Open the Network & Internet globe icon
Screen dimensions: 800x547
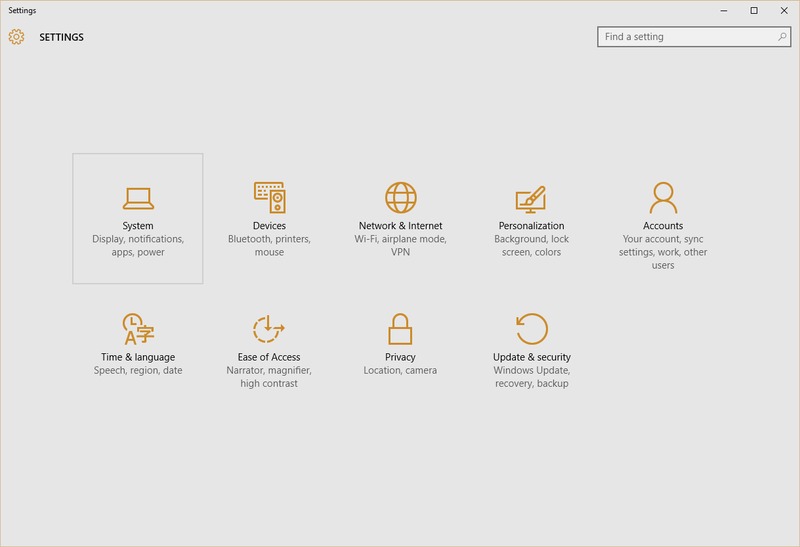tap(400, 197)
